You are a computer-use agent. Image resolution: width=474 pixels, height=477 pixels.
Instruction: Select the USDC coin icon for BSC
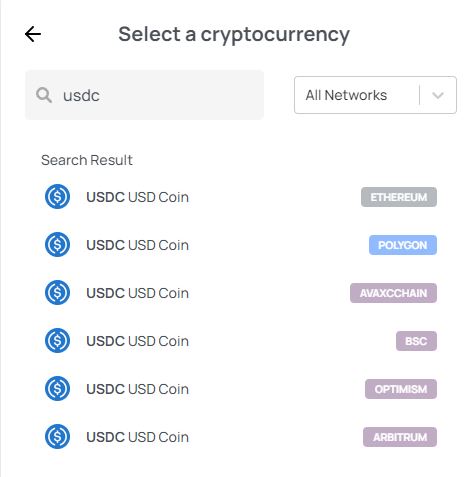(x=58, y=341)
